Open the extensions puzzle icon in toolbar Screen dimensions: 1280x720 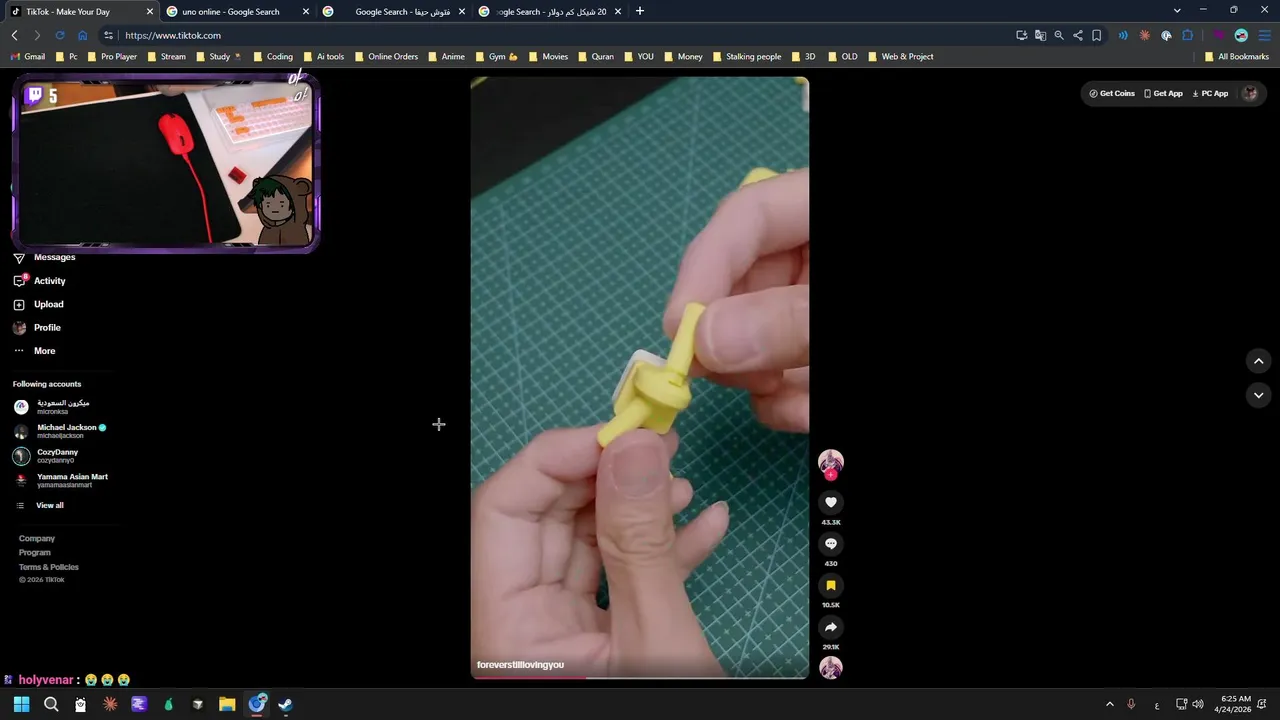click(1188, 35)
